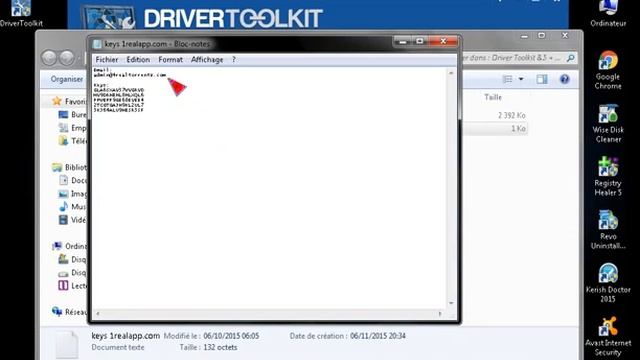Click the Bloc-notes title bar icon
This screenshot has height=360, width=640.
97,44
